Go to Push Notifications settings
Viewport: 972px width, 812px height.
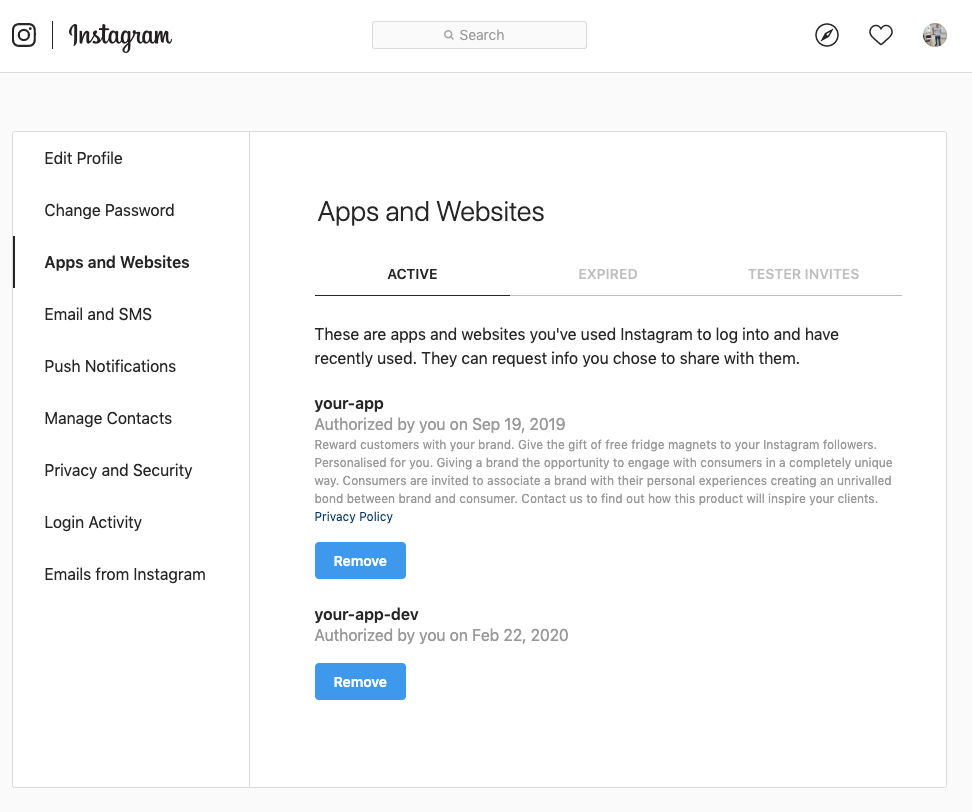[x=110, y=366]
